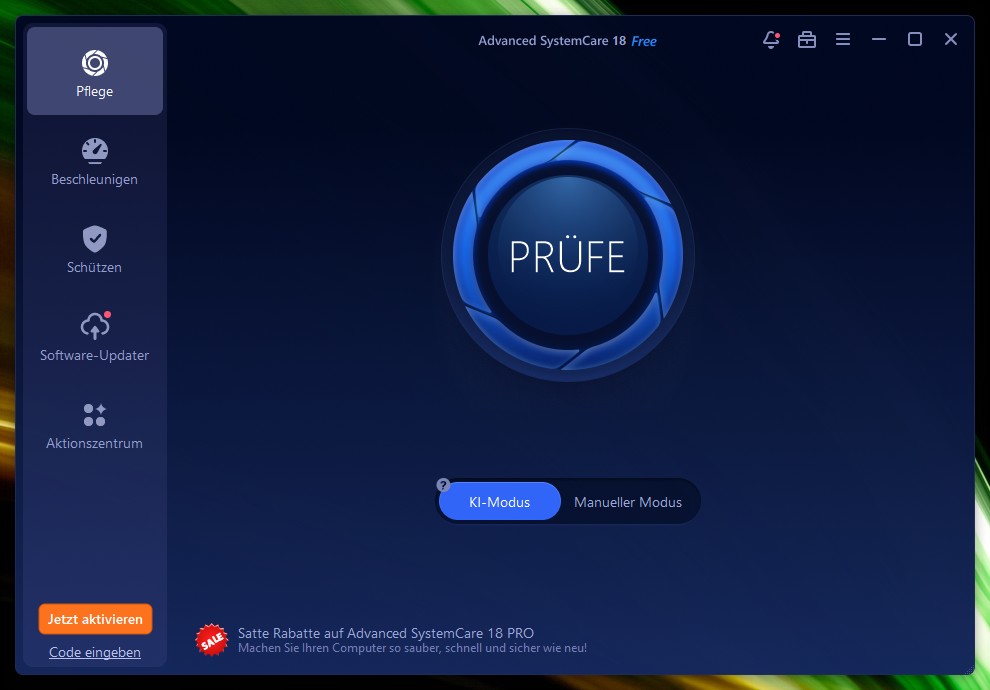Click the Free edition label in title
The width and height of the screenshot is (990, 690).
point(644,41)
